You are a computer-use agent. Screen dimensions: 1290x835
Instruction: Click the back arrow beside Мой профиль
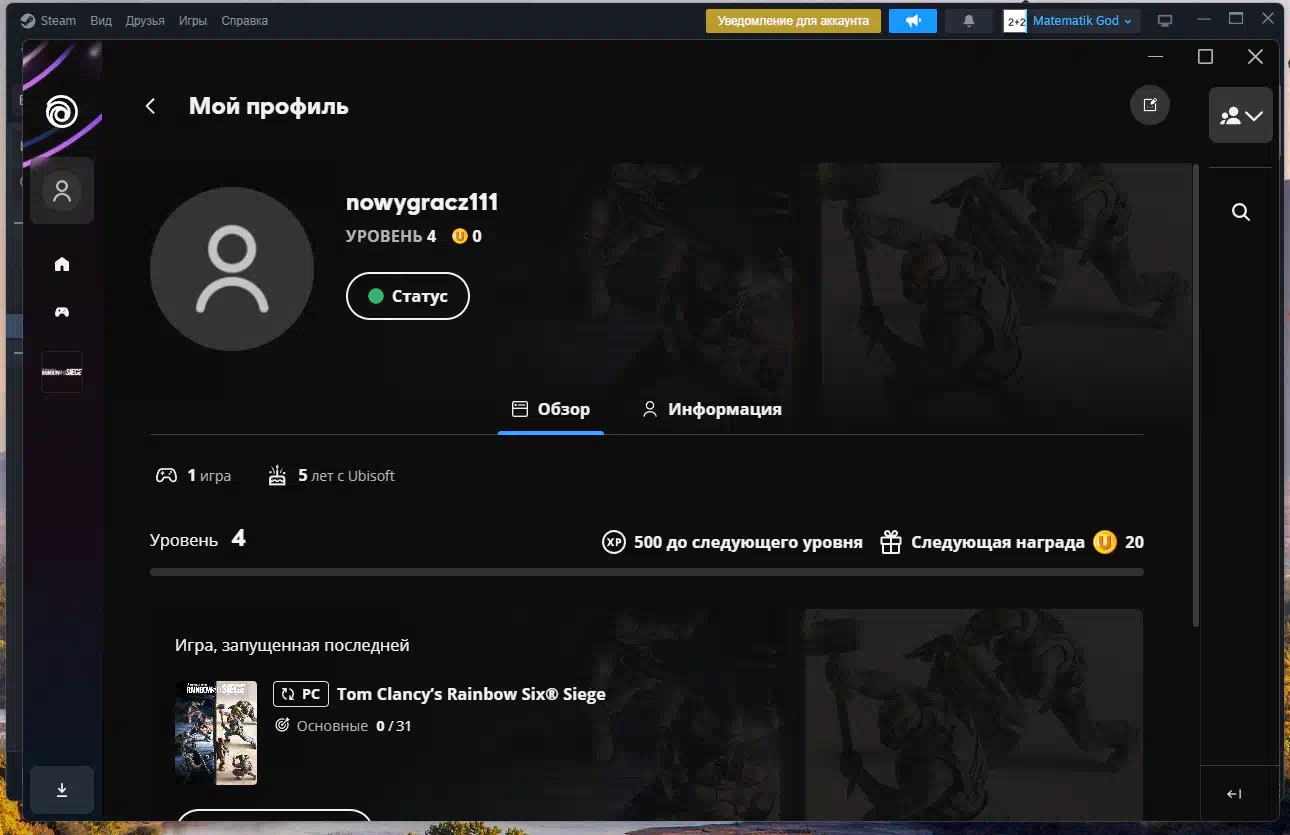[151, 106]
